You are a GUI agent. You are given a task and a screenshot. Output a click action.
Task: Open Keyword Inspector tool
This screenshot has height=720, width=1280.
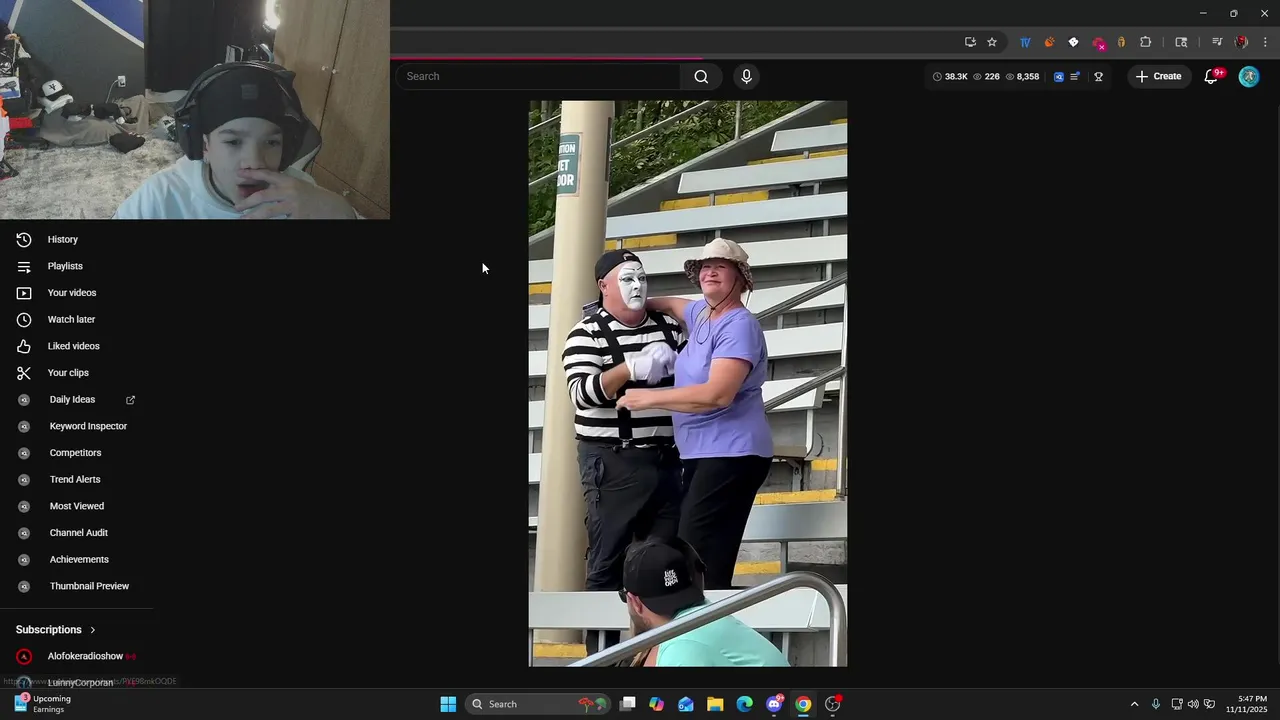click(88, 426)
